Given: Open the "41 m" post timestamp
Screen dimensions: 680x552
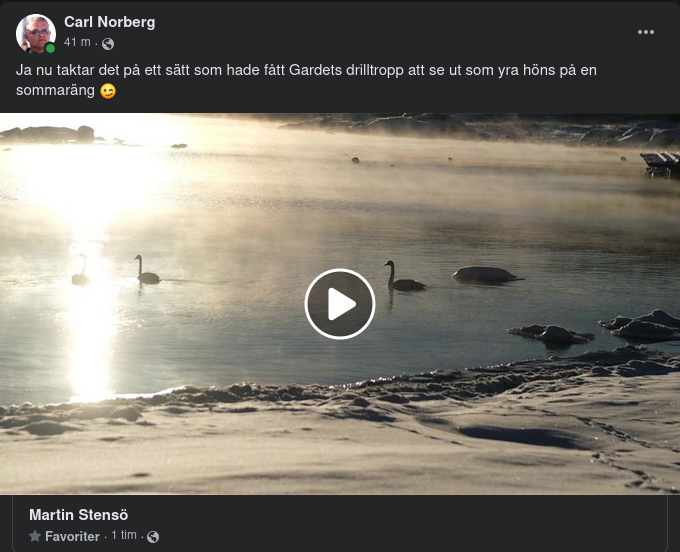Looking at the screenshot, I should point(77,43).
